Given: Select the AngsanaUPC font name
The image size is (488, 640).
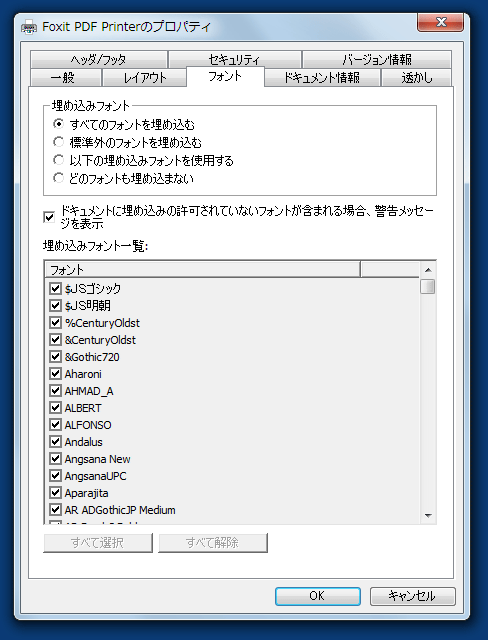Looking at the screenshot, I should click(x=95, y=476).
